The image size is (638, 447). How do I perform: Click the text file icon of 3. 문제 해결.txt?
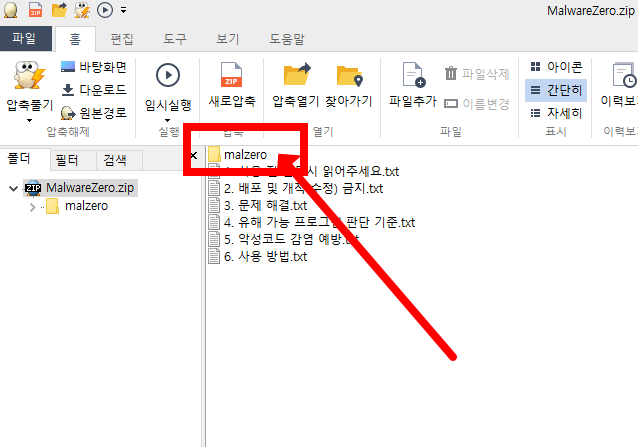click(214, 205)
